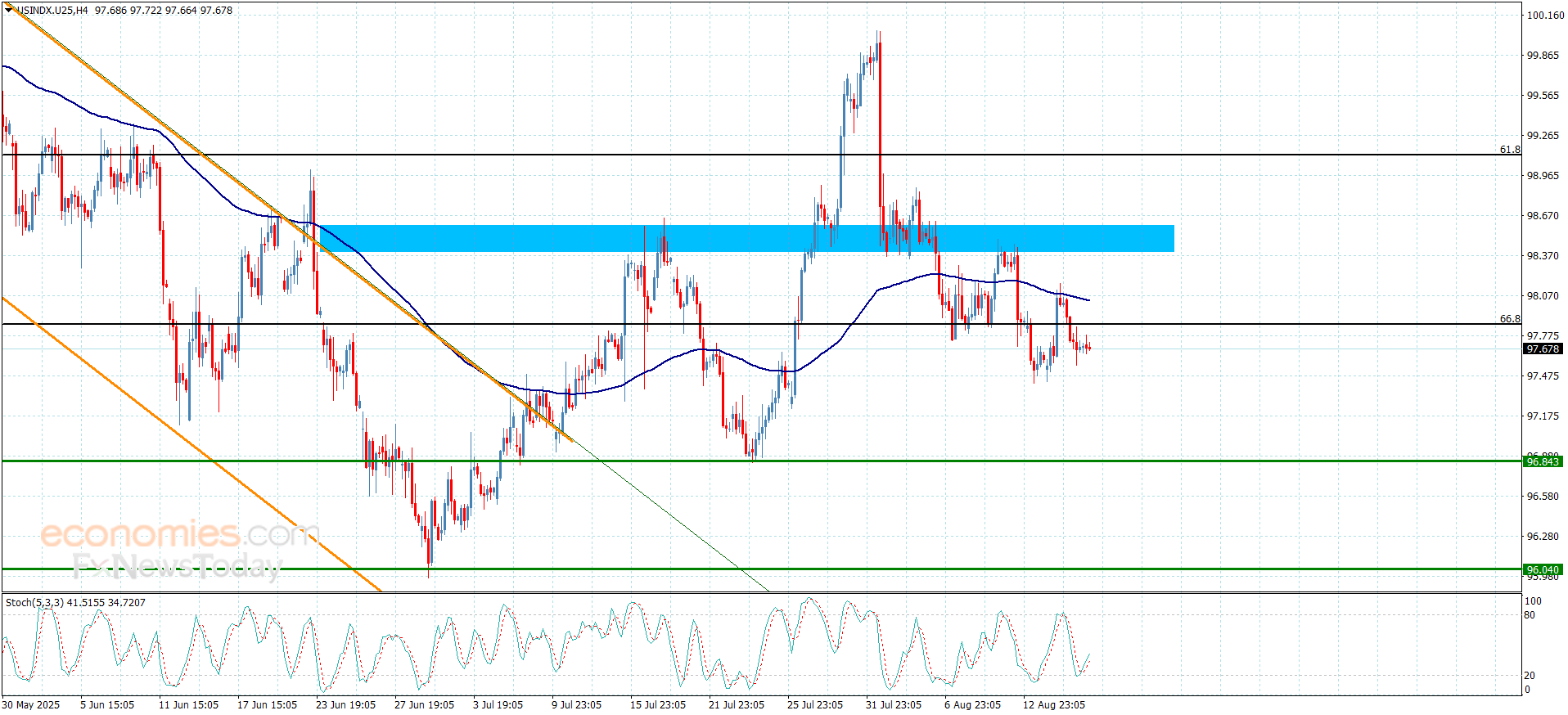This screenshot has height=715, width=1568.
Task: Click the 98.670 price scale label
Action: [1543, 216]
